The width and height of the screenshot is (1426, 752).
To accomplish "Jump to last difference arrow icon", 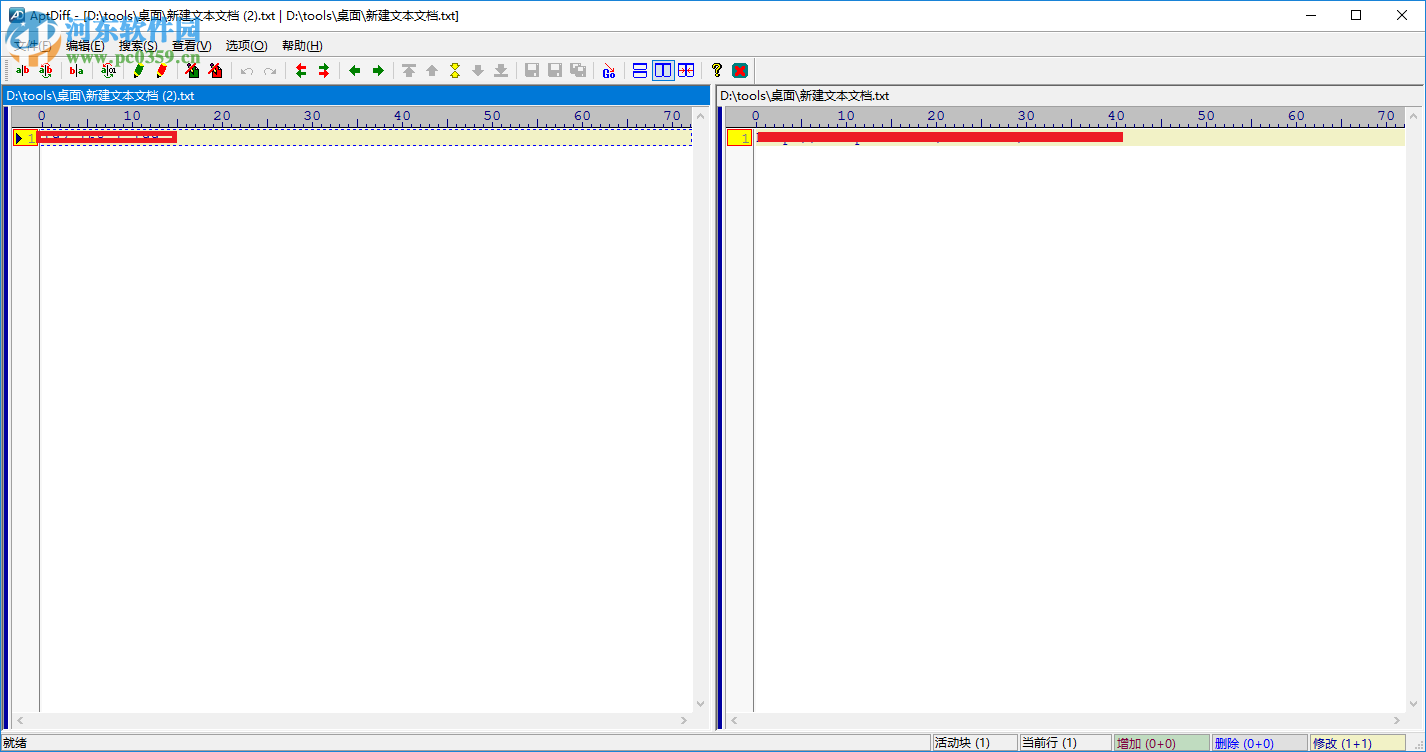I will (x=501, y=70).
